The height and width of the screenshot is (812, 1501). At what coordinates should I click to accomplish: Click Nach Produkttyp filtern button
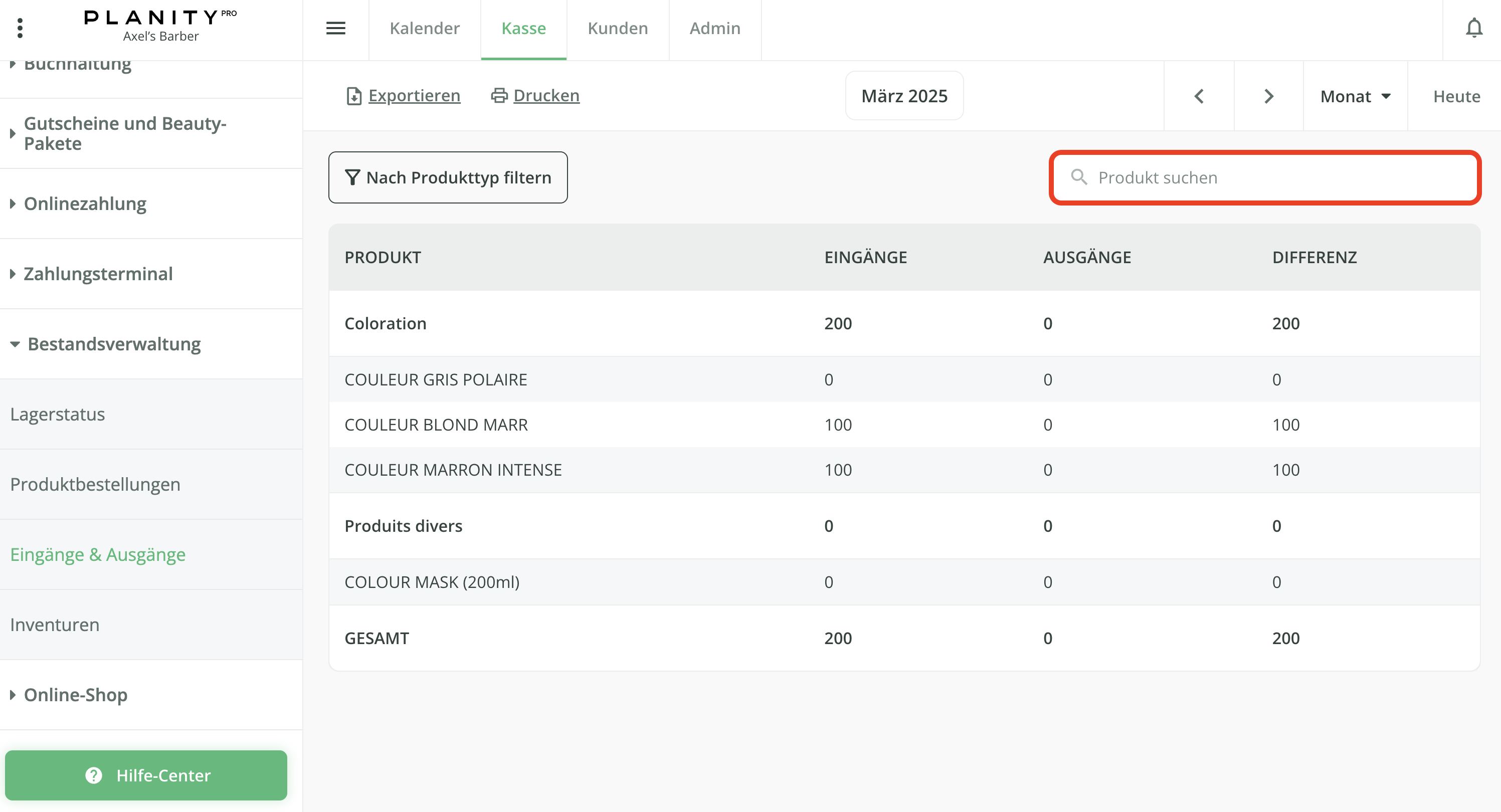point(448,177)
